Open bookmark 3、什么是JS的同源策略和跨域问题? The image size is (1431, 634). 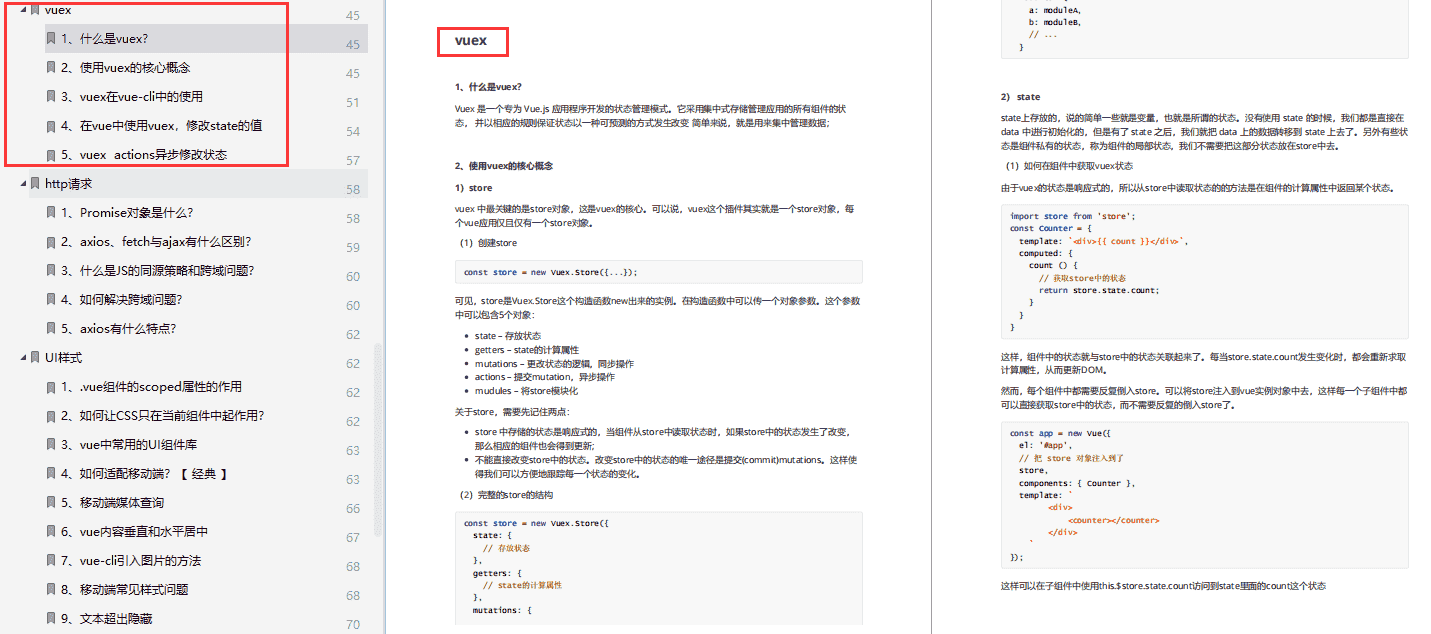(157, 271)
